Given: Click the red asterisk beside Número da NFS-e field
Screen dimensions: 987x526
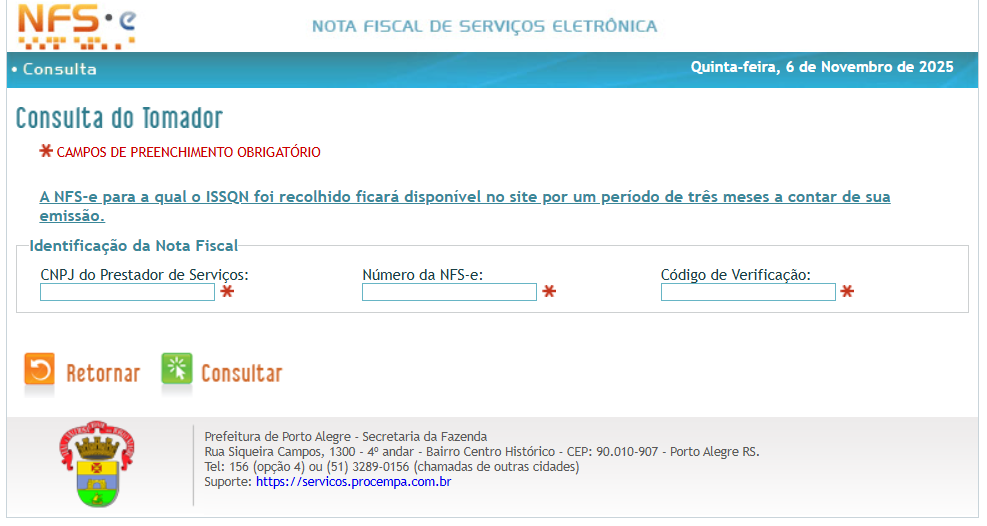Looking at the screenshot, I should [x=549, y=292].
